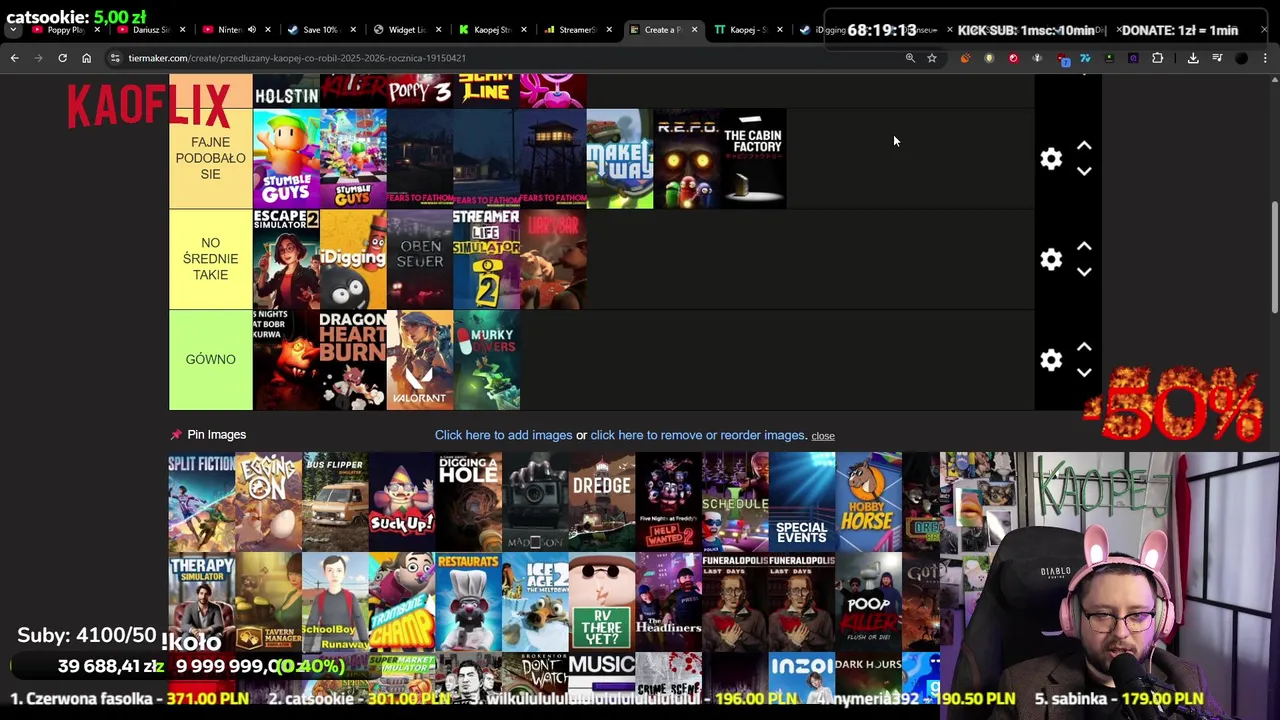
Task: Switch to Dariusz YouTube tab
Action: tap(150, 30)
